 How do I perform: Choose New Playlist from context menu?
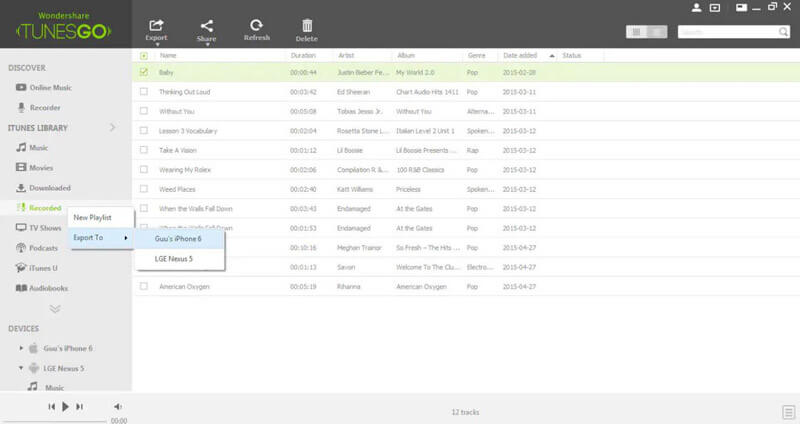tap(92, 217)
